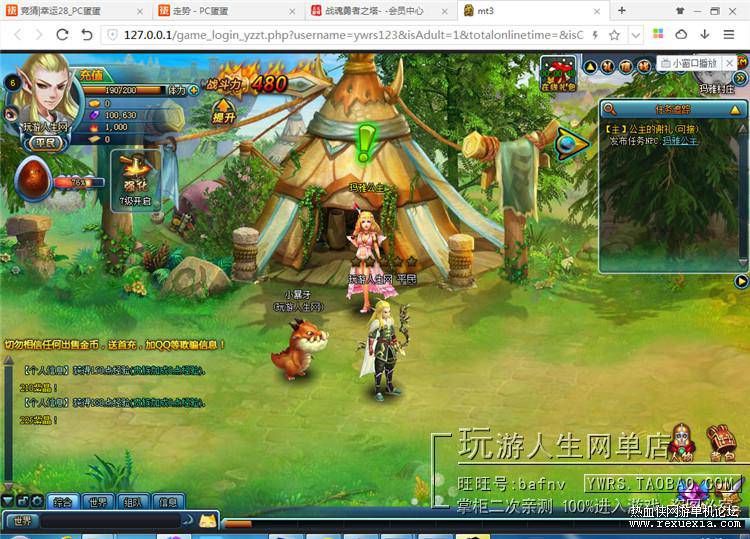750x539 pixels.
Task: Switch to the 综合 chat tab
Action: point(63,502)
